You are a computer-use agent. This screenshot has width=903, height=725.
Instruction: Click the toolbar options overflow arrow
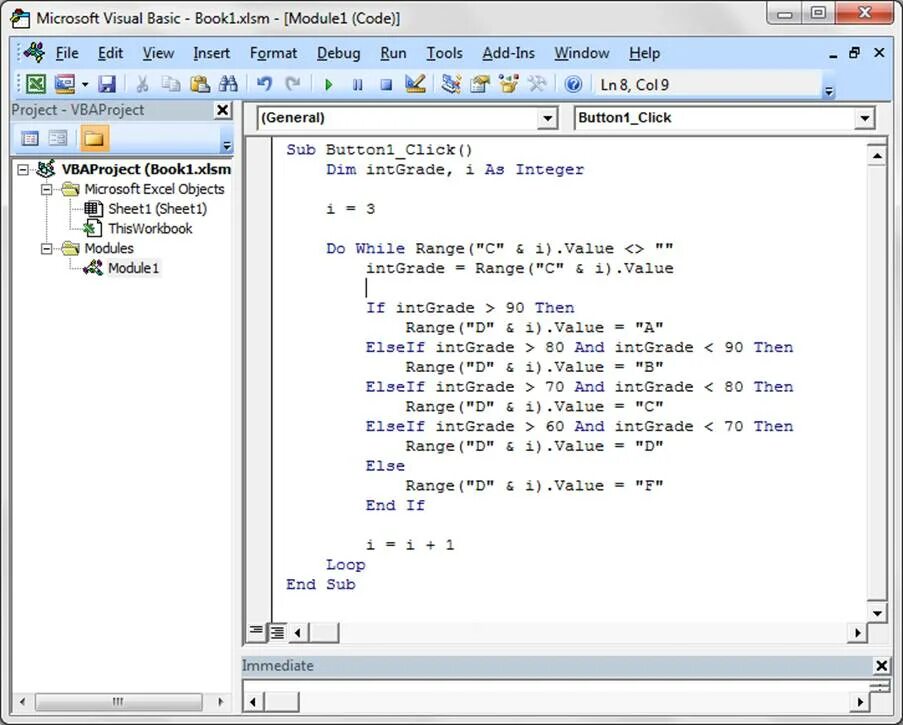pos(829,91)
